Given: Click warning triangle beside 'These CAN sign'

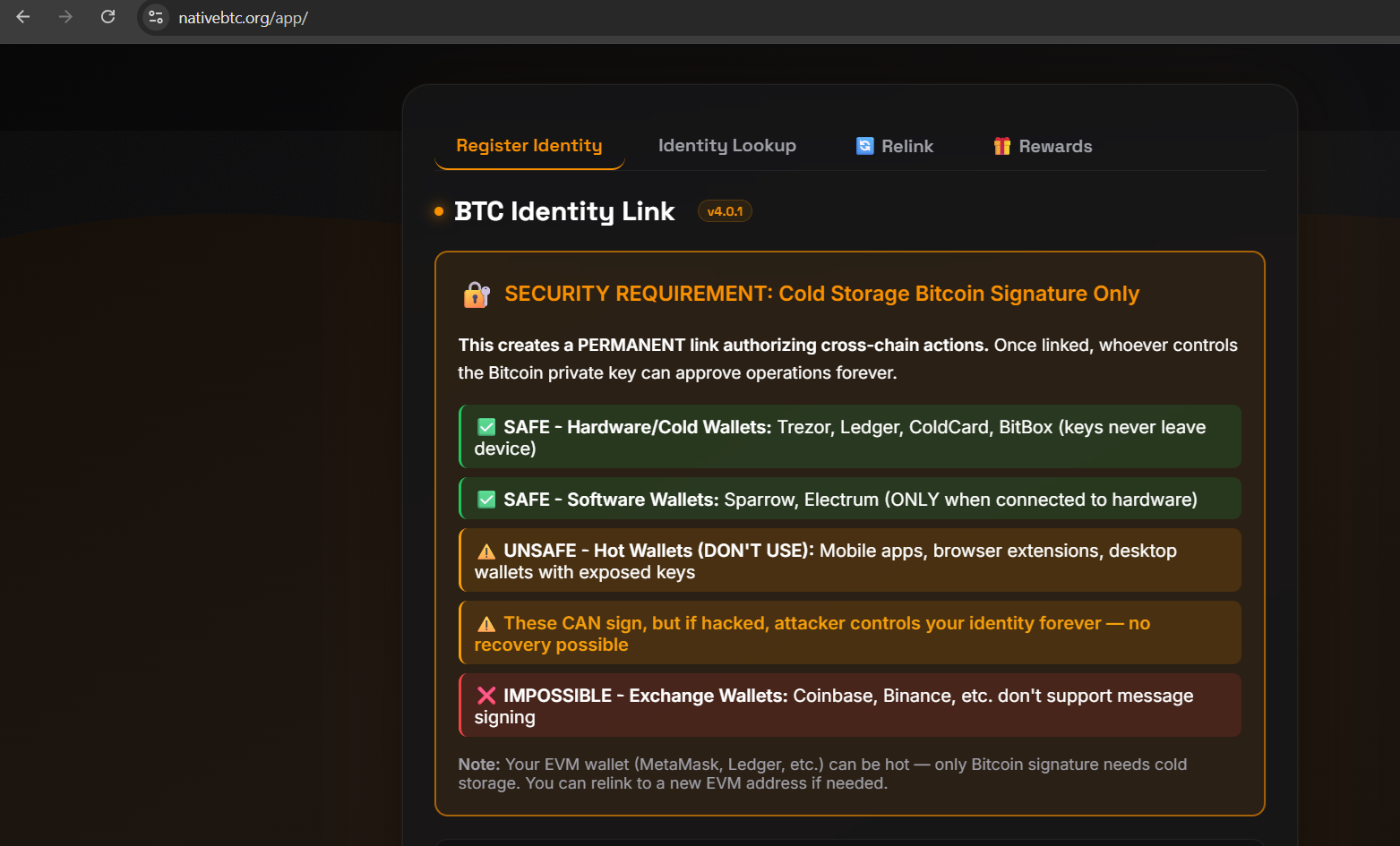Looking at the screenshot, I should point(486,624).
